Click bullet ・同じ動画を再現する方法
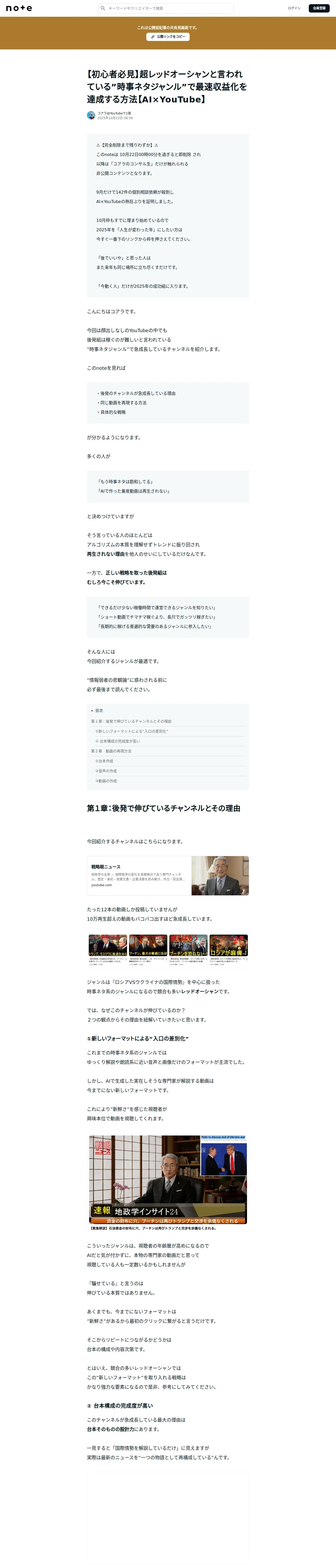Screen dimensions: 336x1568 point(121,403)
